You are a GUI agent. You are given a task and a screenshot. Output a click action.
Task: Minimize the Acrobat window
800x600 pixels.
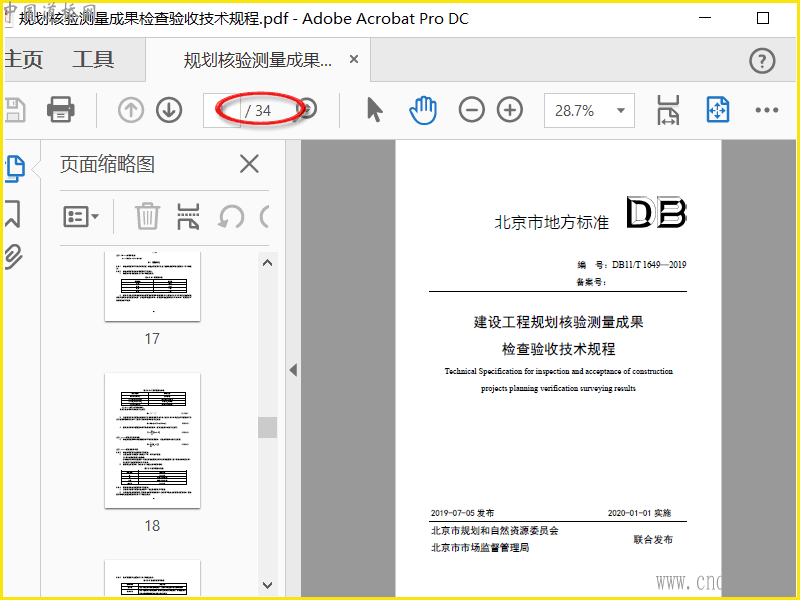[x=705, y=18]
